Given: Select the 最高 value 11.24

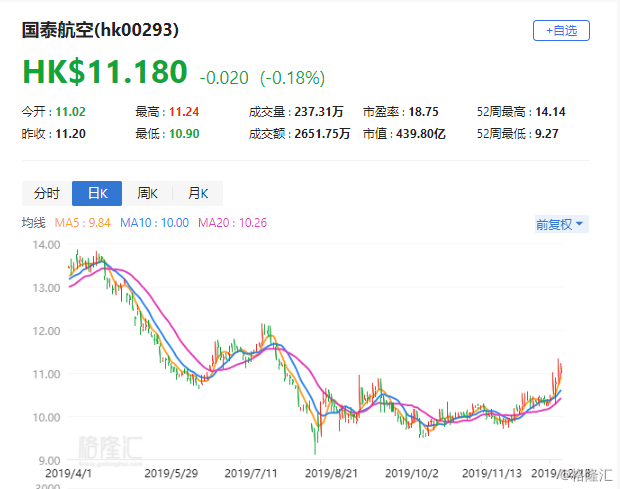Looking at the screenshot, I should click(x=184, y=112).
